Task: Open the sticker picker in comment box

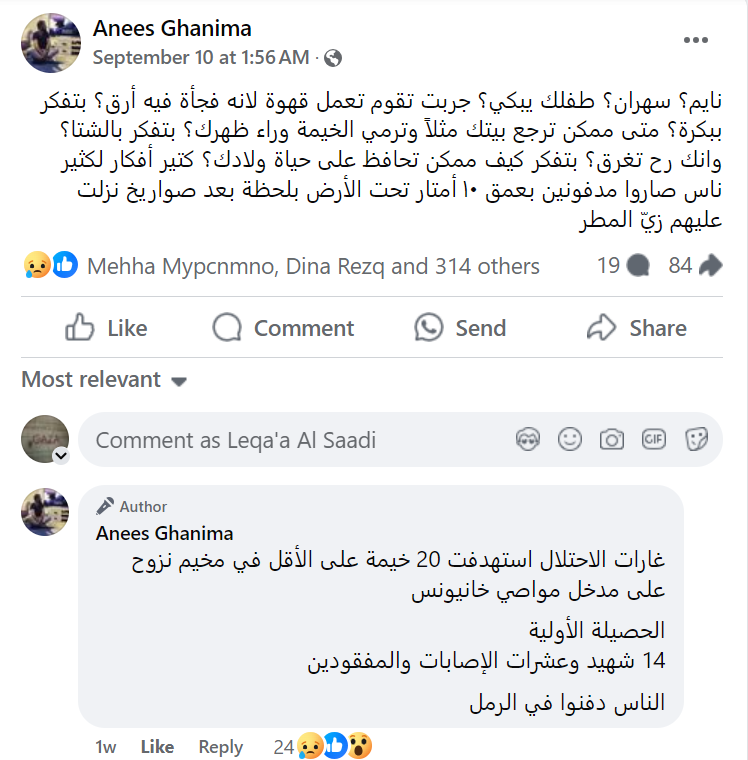Action: (696, 439)
